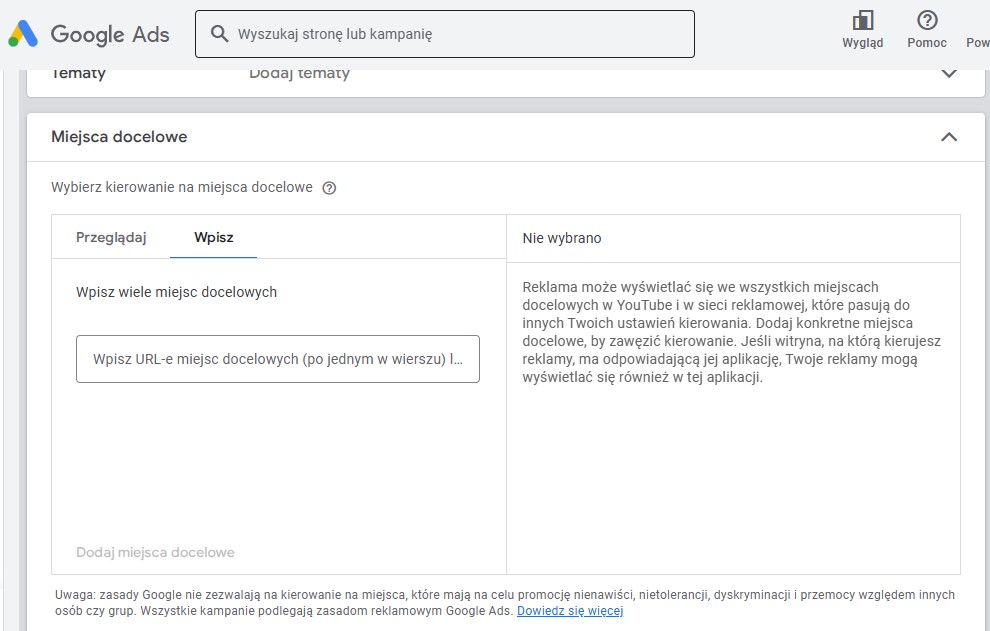Expand the Tematy section chevron
Image resolution: width=990 pixels, height=631 pixels.
click(x=948, y=73)
